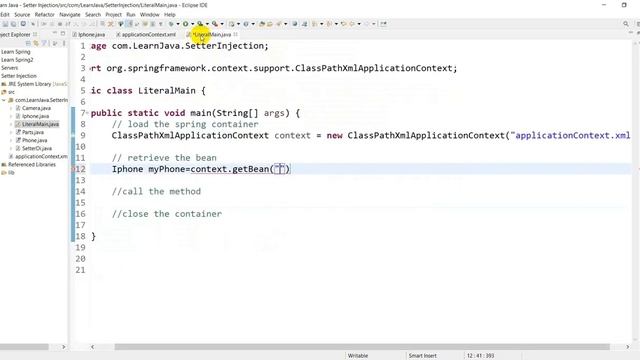Click the Smart Insert status field
The image size is (640, 360).
click(422, 356)
